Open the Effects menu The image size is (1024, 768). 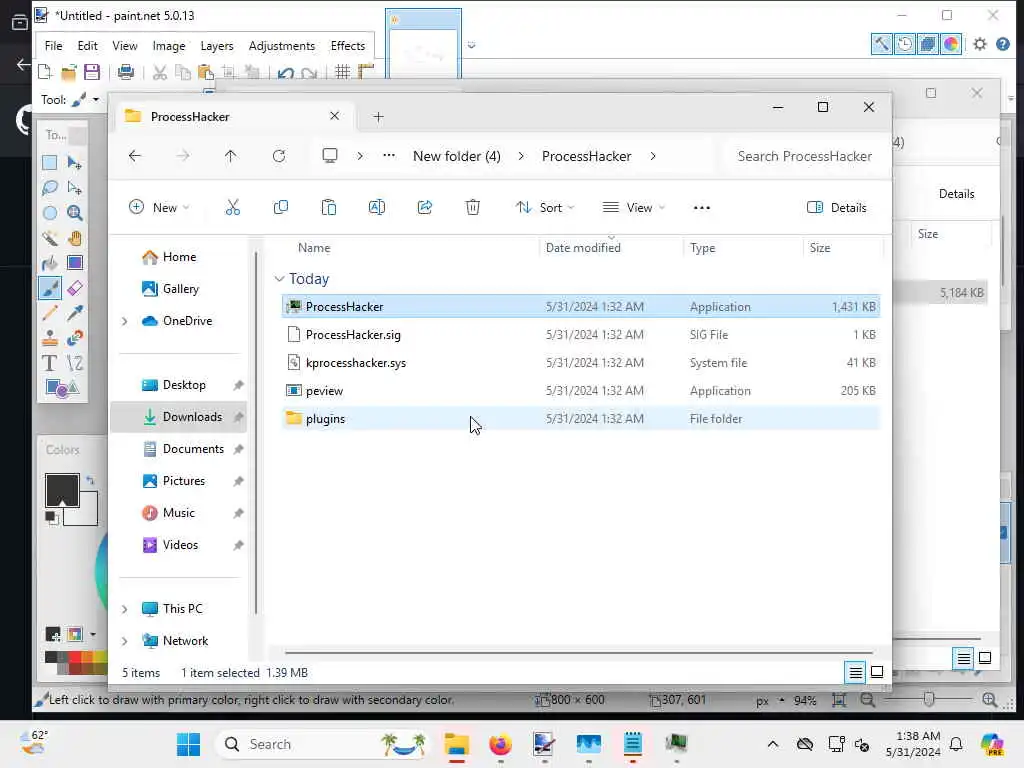click(x=347, y=46)
